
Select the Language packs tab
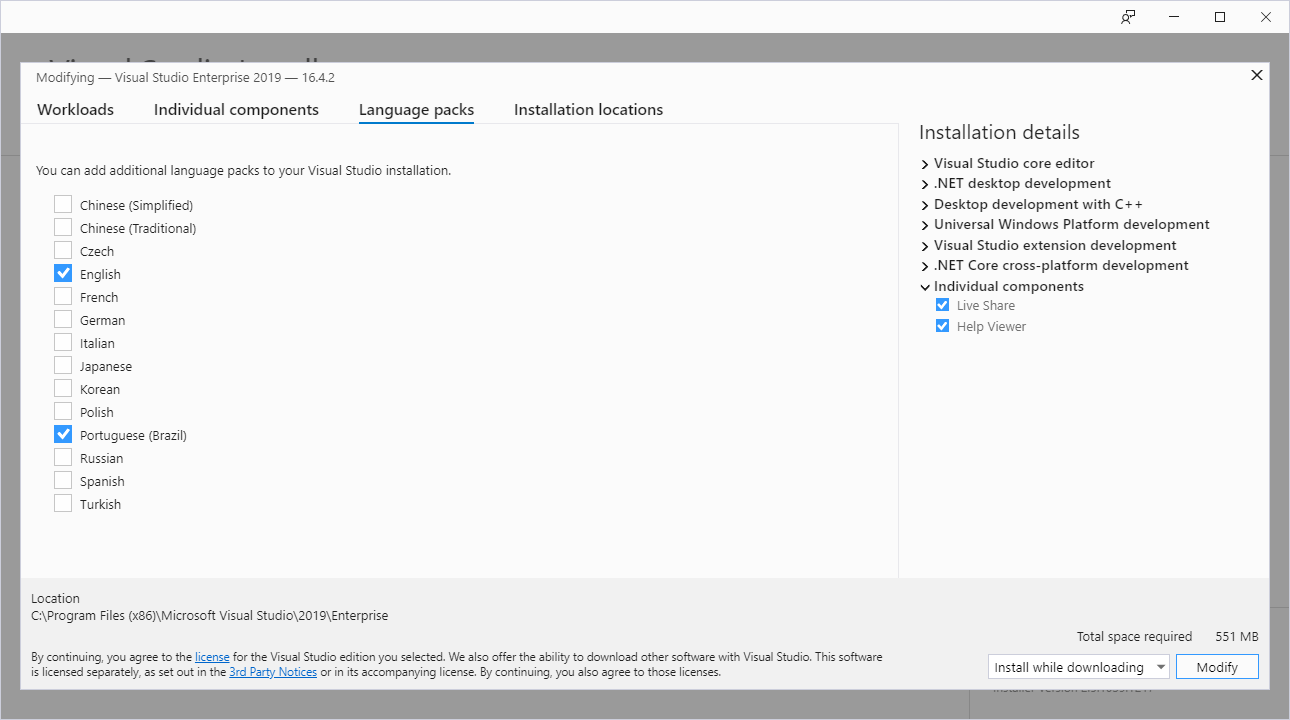pyautogui.click(x=416, y=110)
